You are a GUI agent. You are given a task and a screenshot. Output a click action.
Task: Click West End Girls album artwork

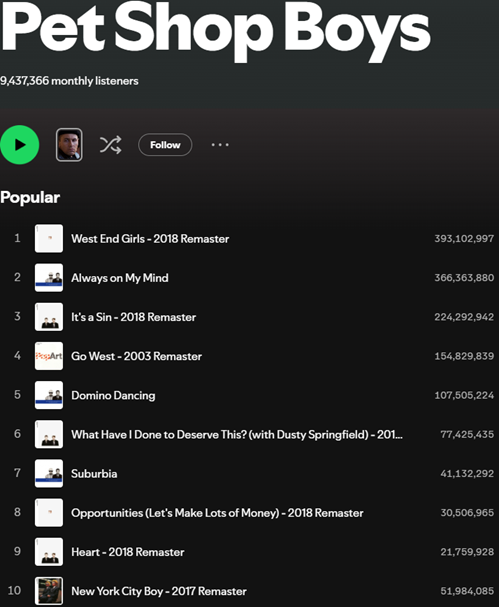[x=49, y=238]
